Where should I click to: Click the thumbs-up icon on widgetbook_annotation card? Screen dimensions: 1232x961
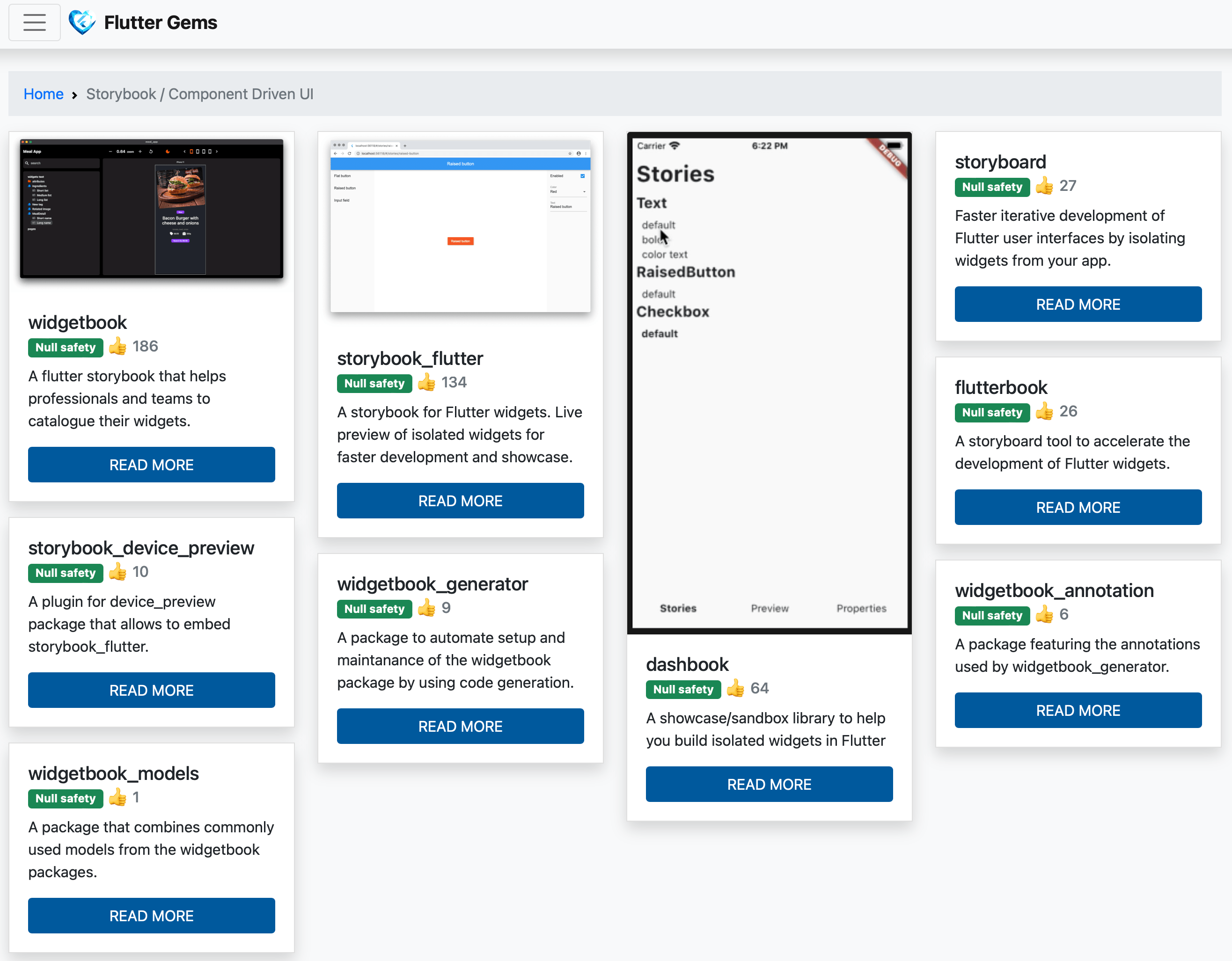click(x=1043, y=615)
